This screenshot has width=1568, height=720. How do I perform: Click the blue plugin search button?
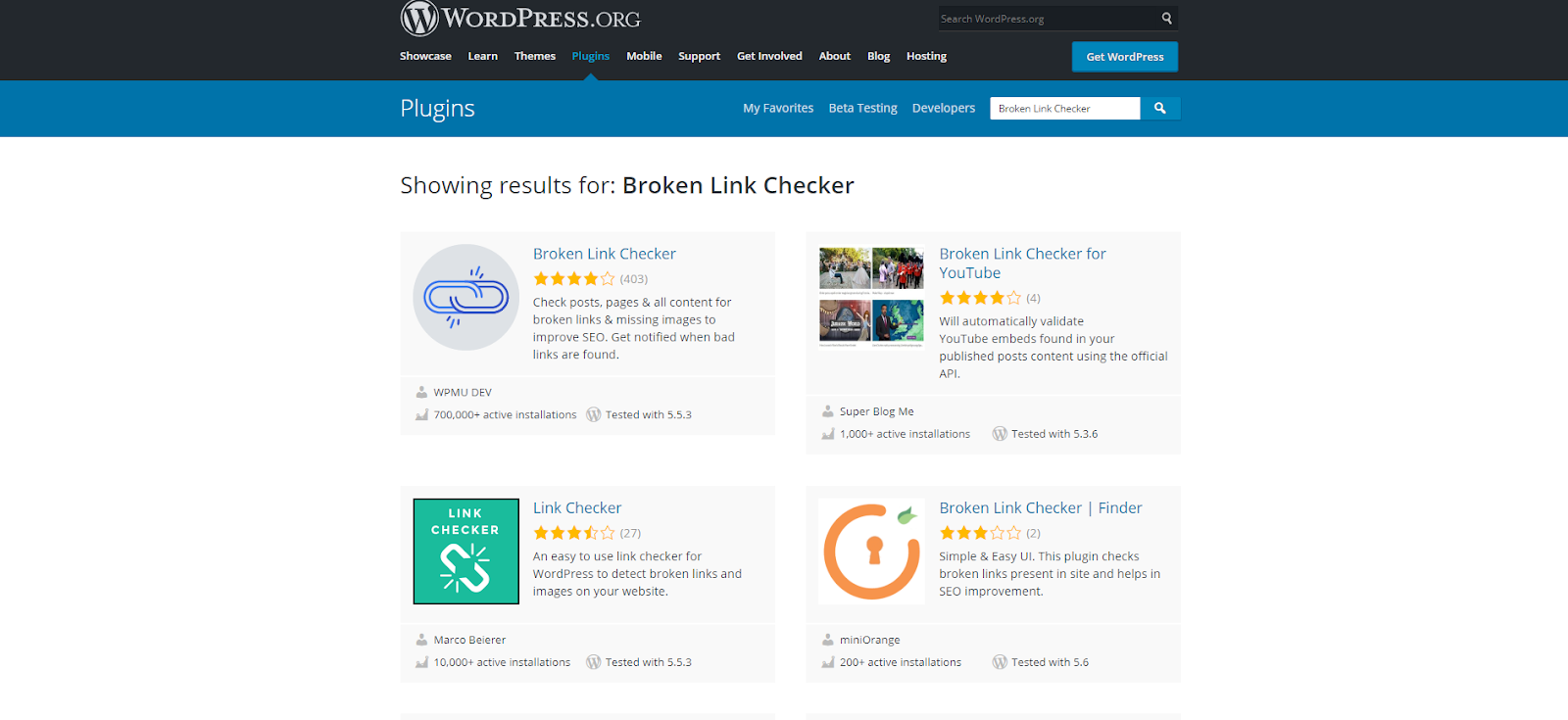coord(1160,109)
